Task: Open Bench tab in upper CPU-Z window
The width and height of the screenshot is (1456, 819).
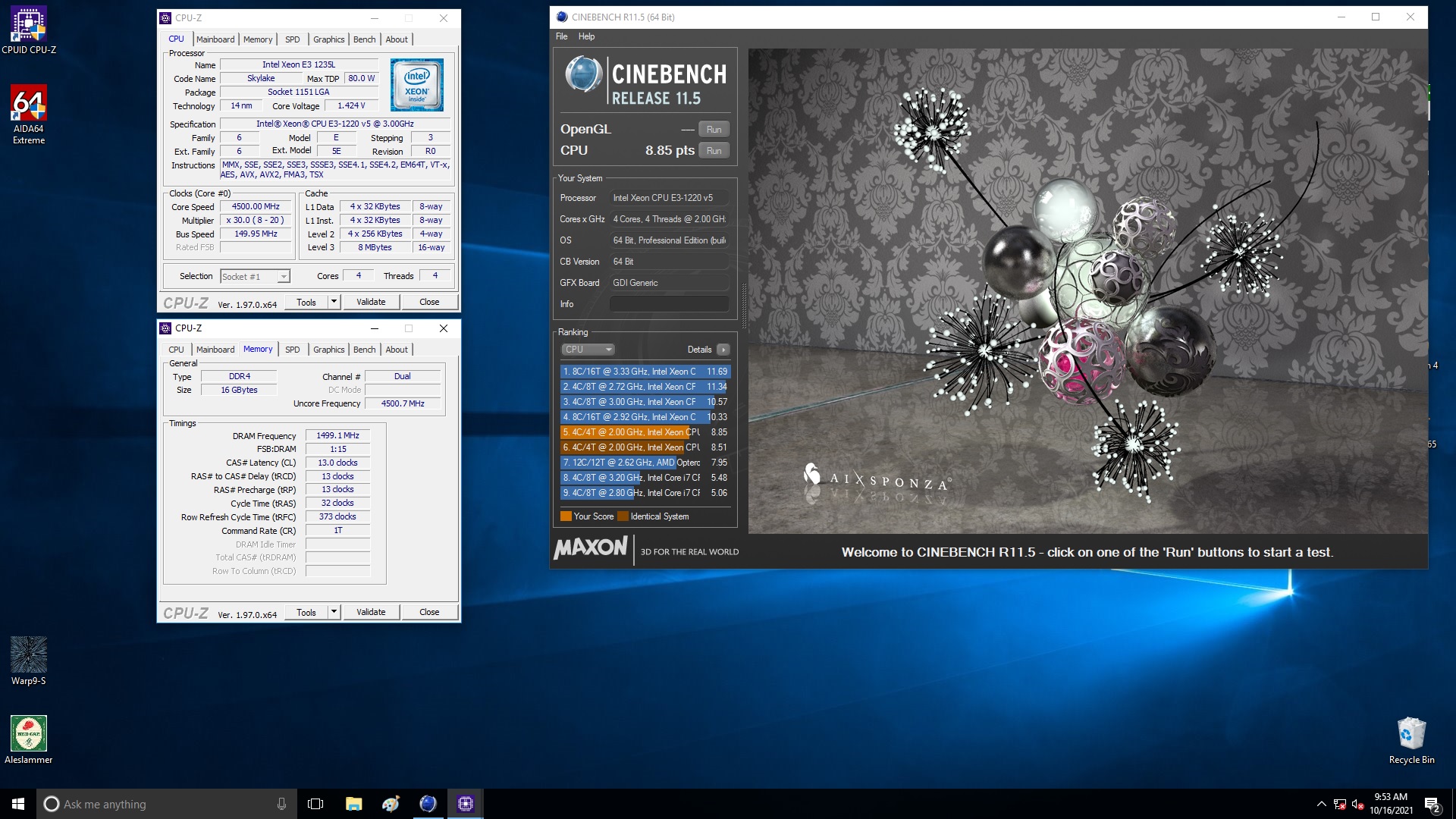Action: pyautogui.click(x=364, y=39)
